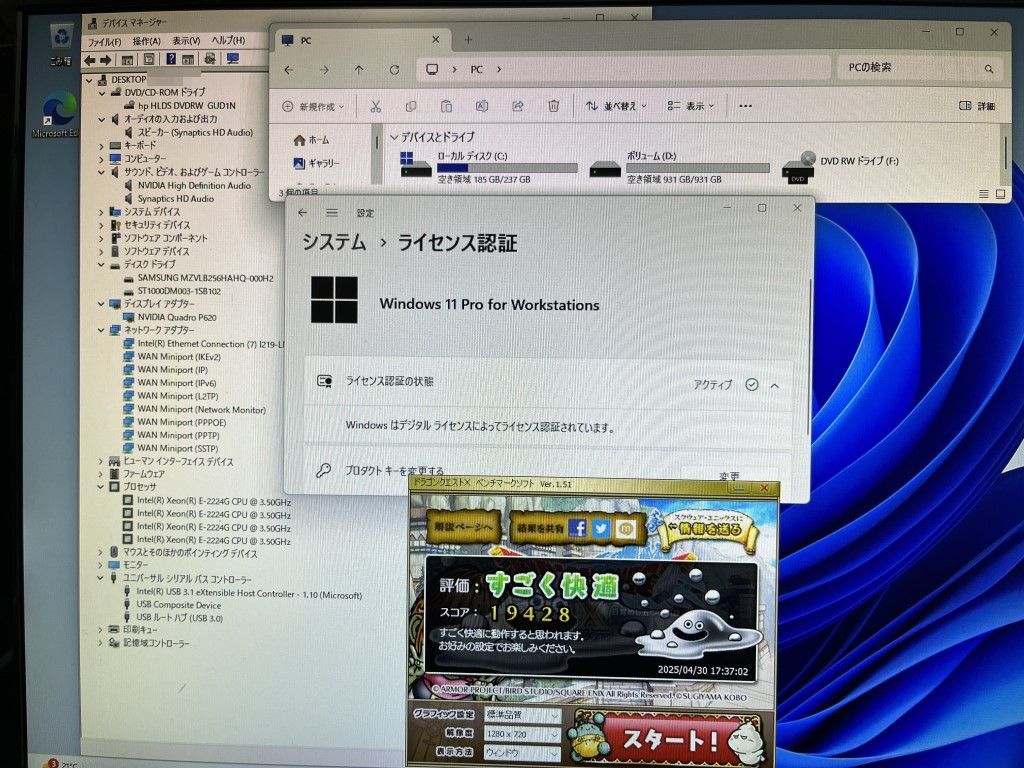Select ボリューム (D:) drive
The height and width of the screenshot is (768, 1024).
(x=679, y=167)
